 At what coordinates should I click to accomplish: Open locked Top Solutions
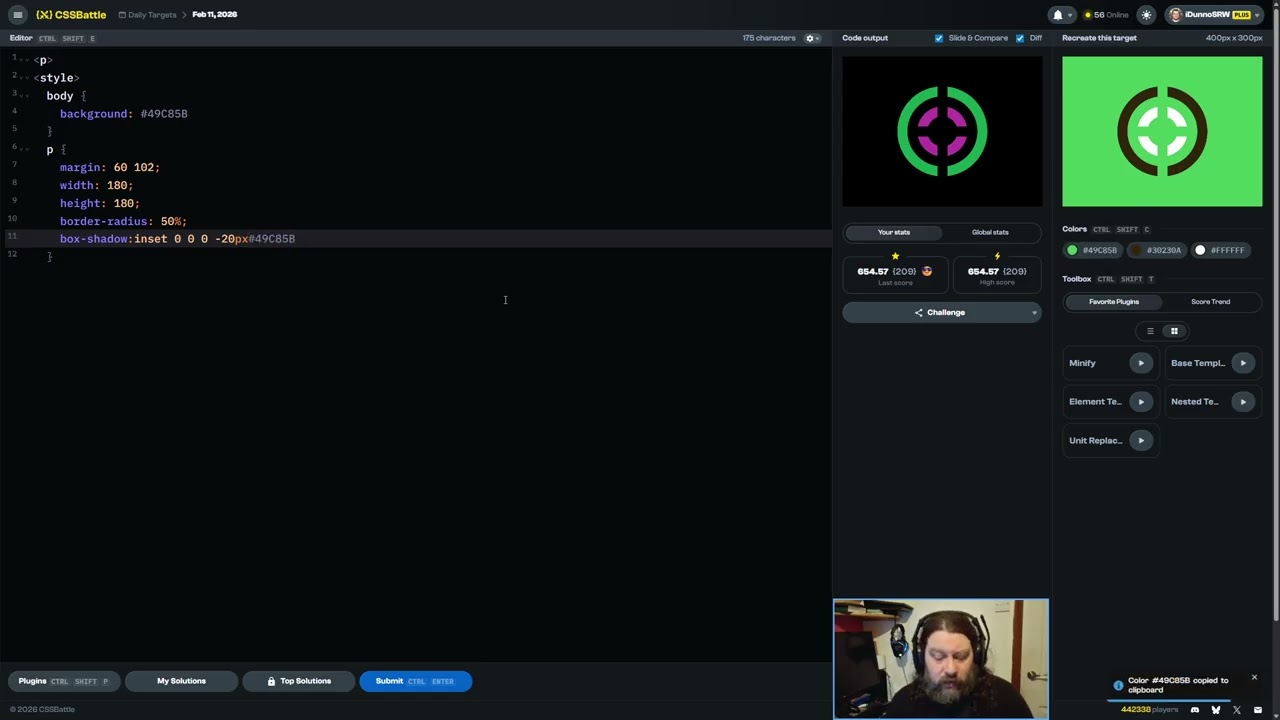coord(298,681)
